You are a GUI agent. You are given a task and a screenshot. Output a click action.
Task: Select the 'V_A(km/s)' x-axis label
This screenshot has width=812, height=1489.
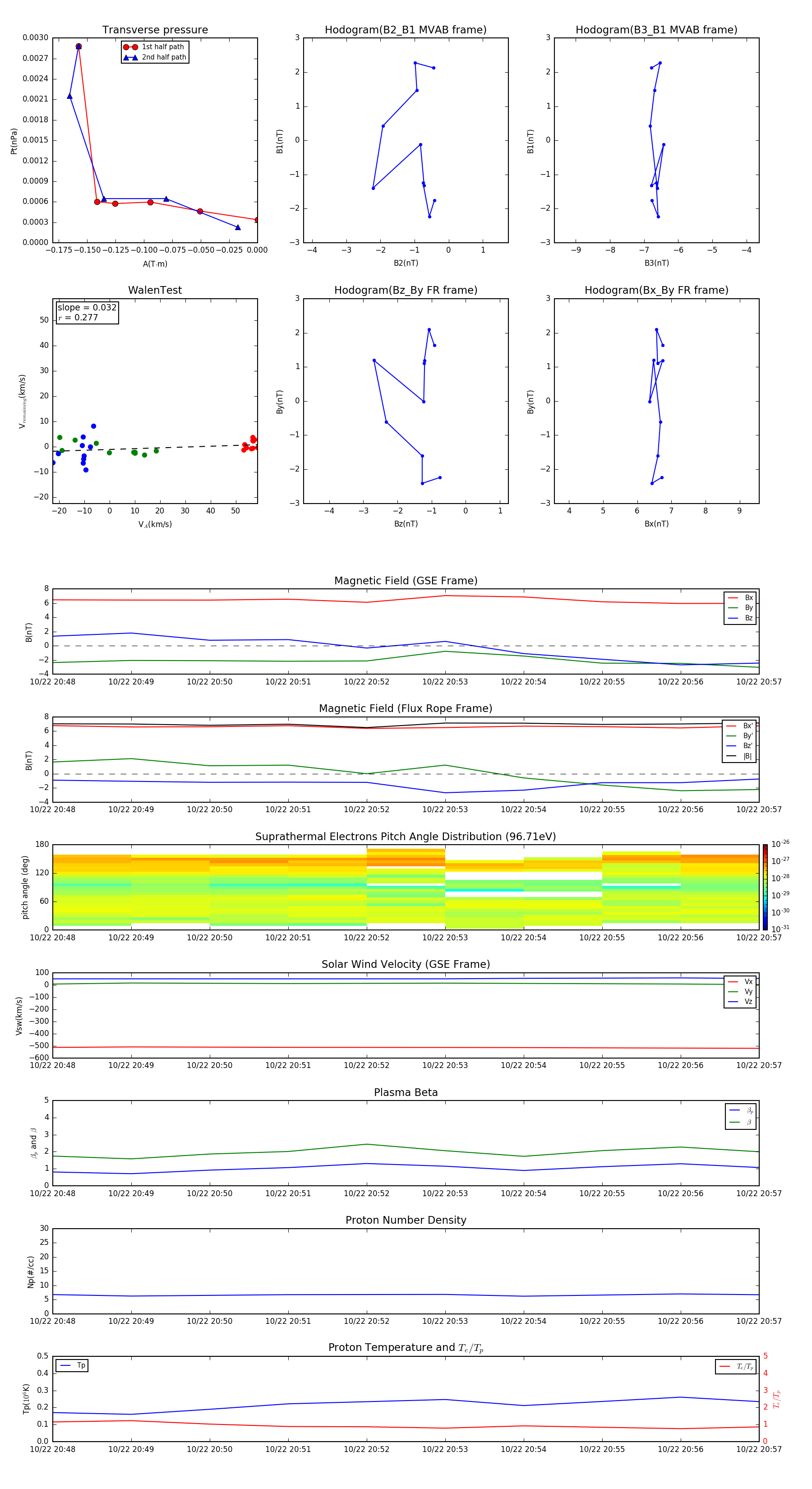click(155, 525)
